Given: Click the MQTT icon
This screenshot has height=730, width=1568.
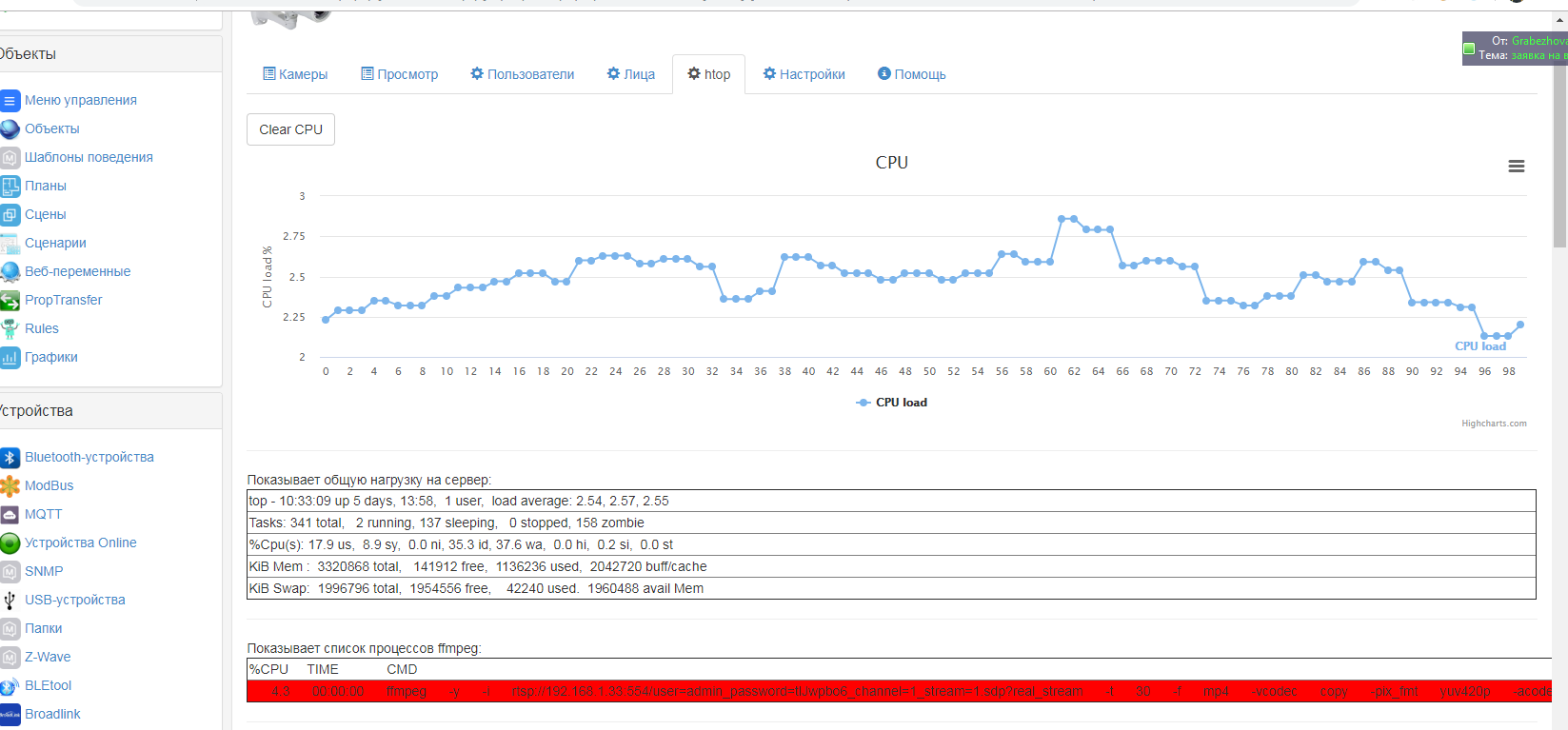Looking at the screenshot, I should [10, 514].
